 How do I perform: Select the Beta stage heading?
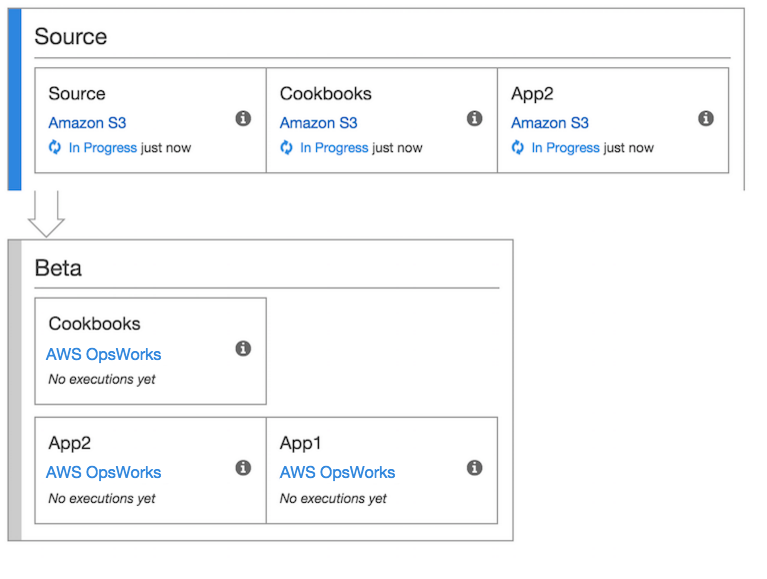(58, 268)
